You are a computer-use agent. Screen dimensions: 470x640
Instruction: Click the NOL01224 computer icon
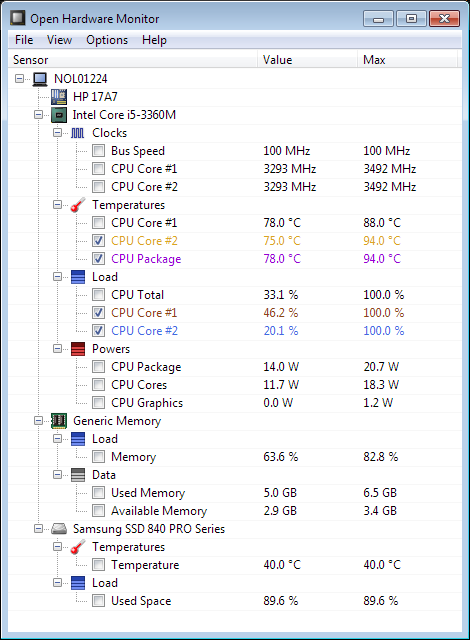[40, 79]
